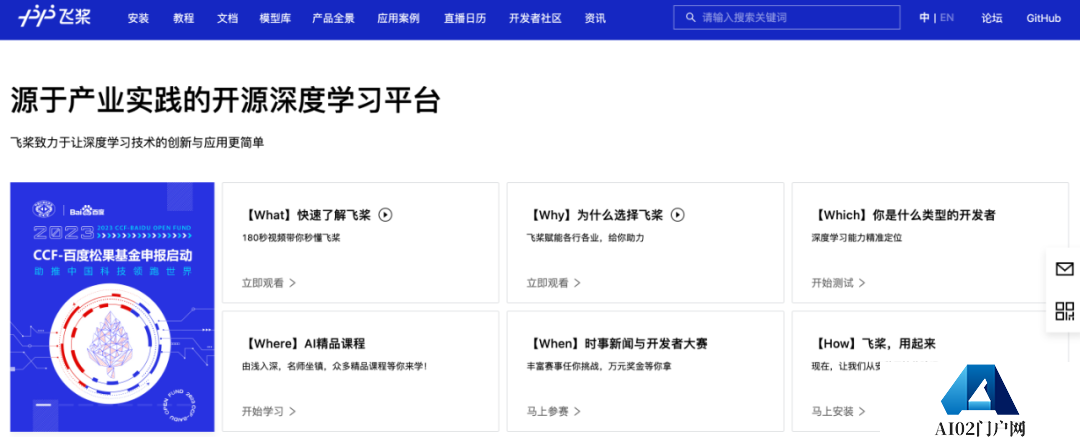Open the CCF-百度松果基金 banner

click(x=112, y=307)
